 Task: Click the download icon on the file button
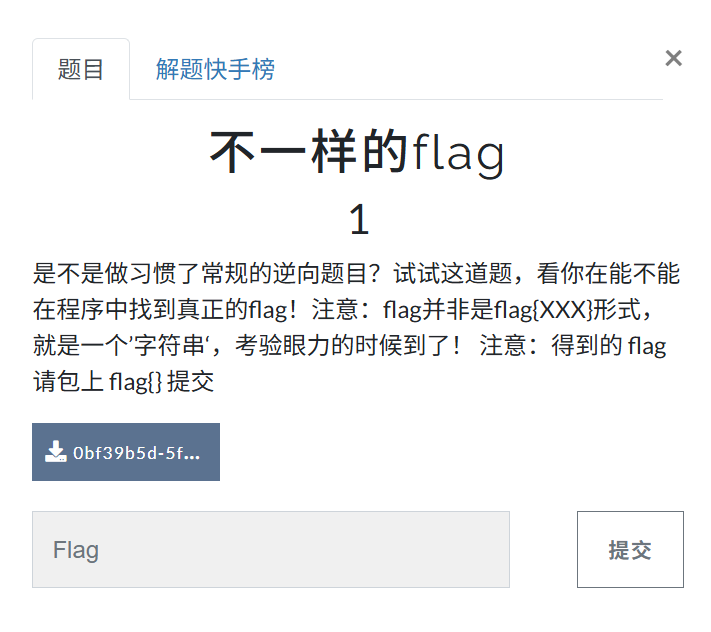(55, 452)
